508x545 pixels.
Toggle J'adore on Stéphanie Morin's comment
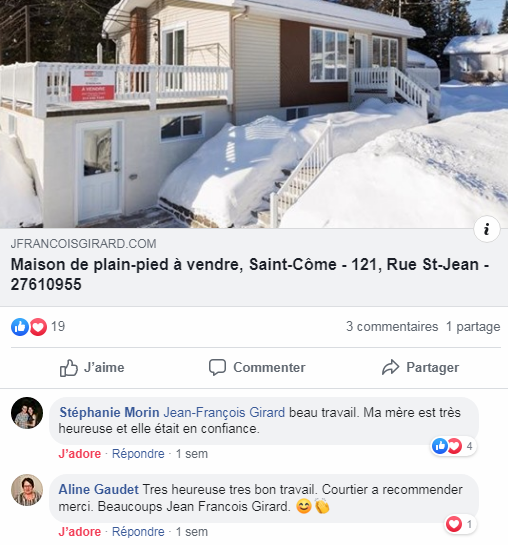[x=80, y=454]
